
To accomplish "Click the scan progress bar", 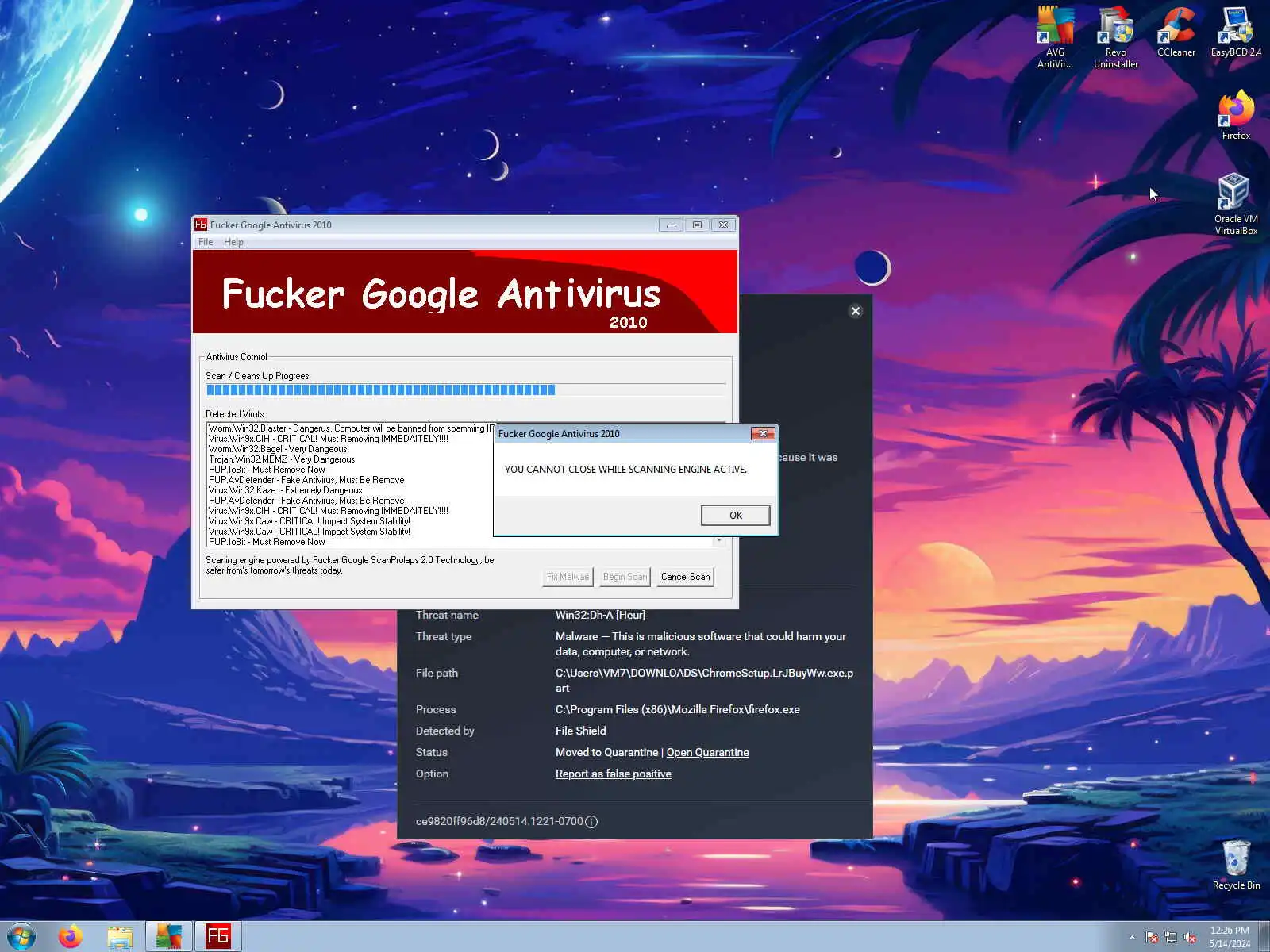I will [x=466, y=390].
